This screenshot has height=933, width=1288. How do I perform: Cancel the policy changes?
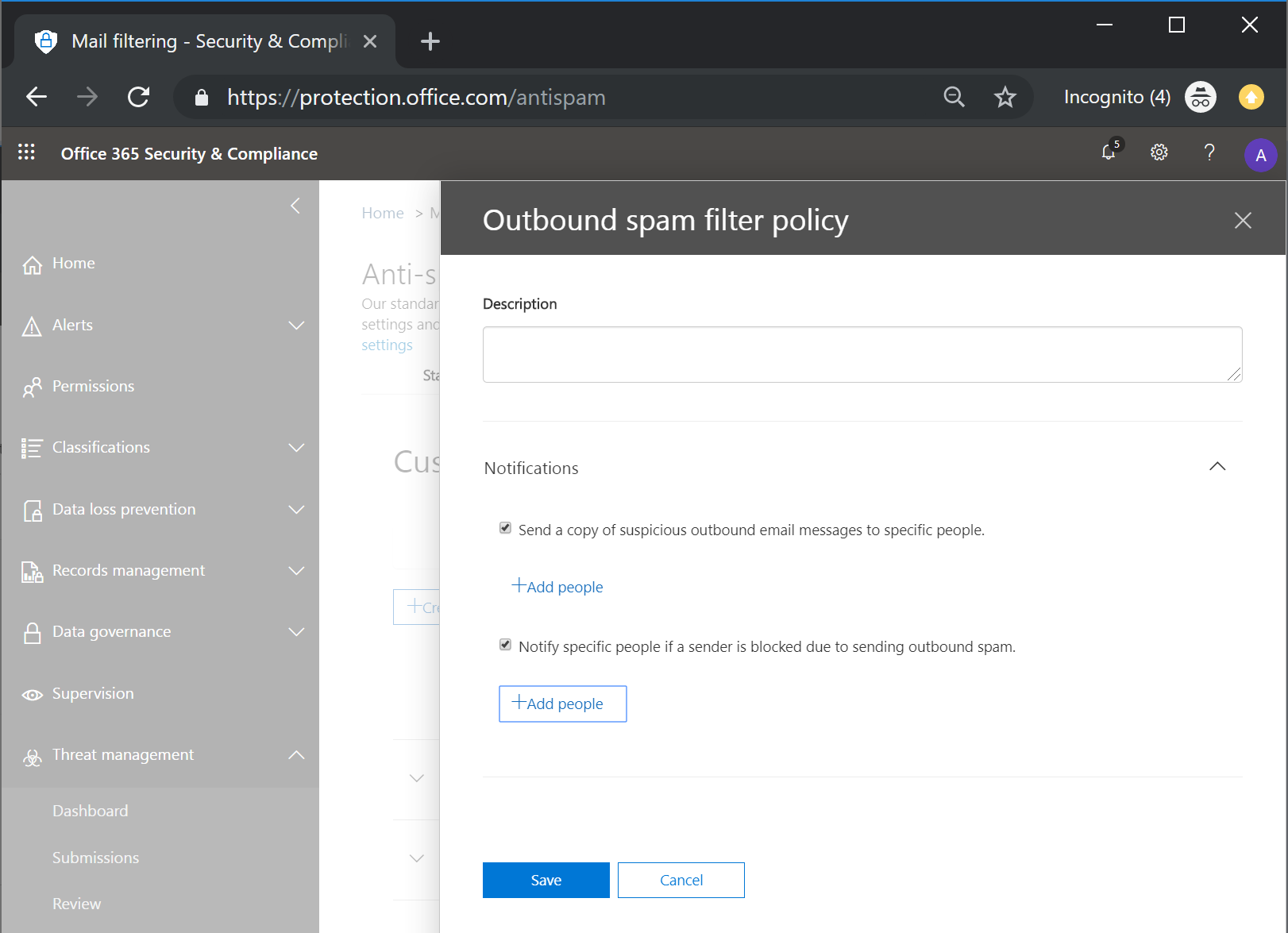tap(681, 880)
